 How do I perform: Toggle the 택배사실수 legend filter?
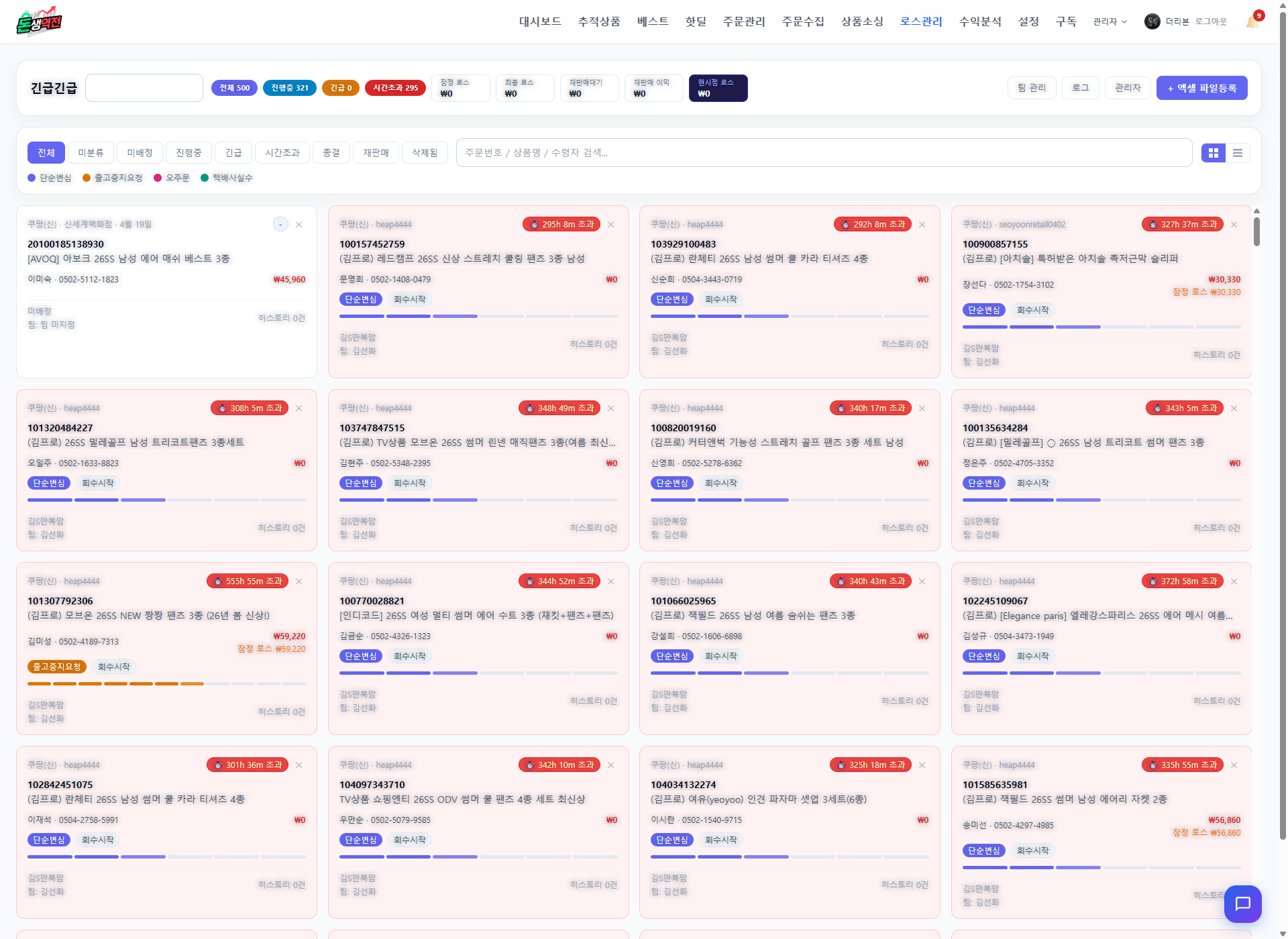point(227,178)
